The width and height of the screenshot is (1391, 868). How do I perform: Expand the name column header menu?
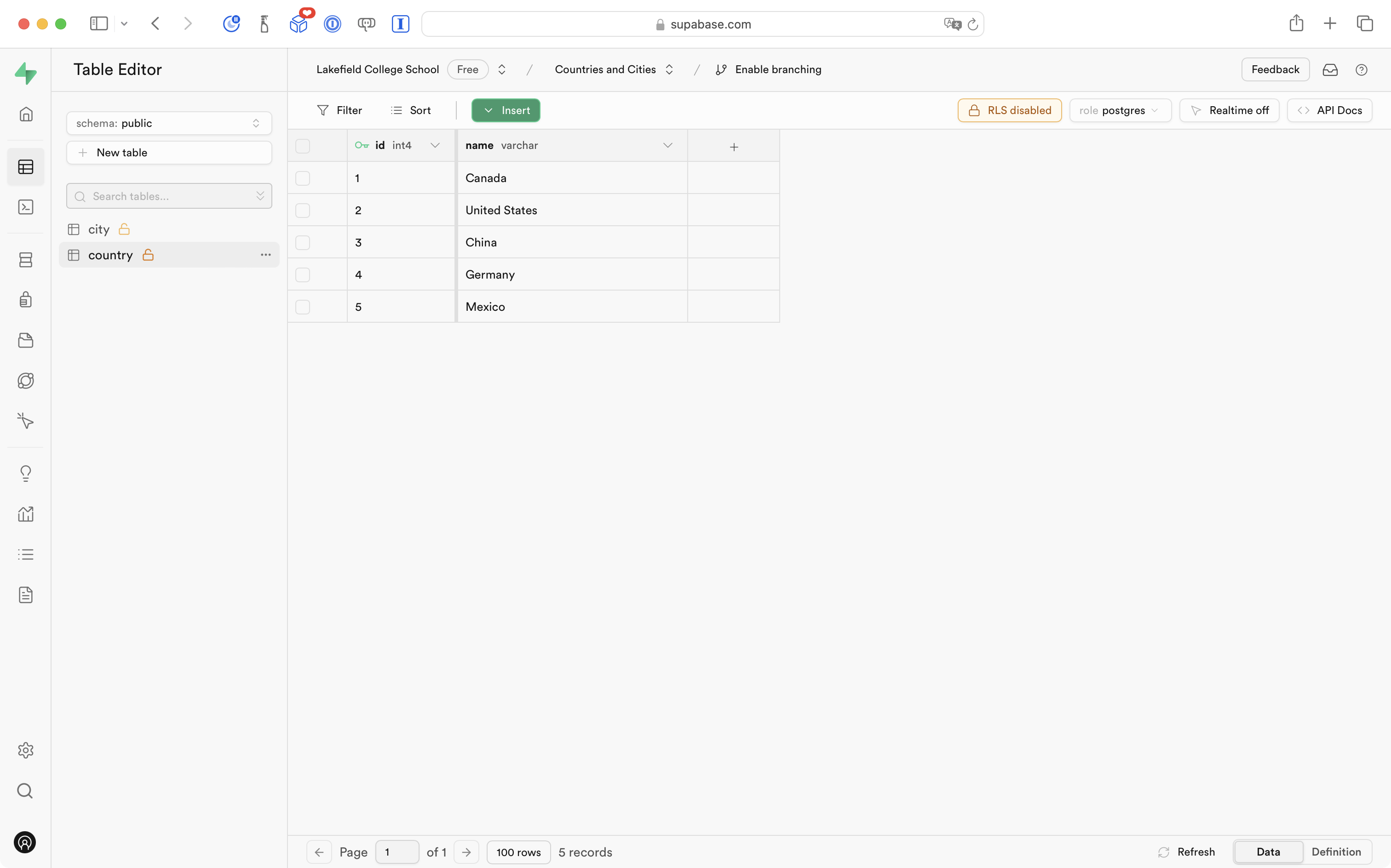point(667,146)
